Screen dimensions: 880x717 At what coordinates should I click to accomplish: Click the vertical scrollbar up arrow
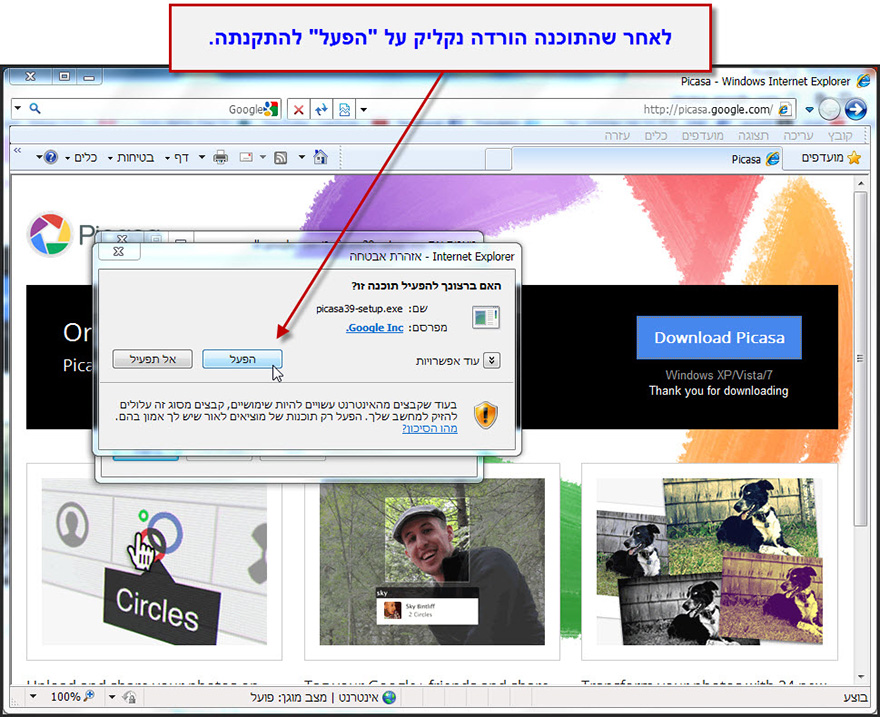click(x=860, y=183)
